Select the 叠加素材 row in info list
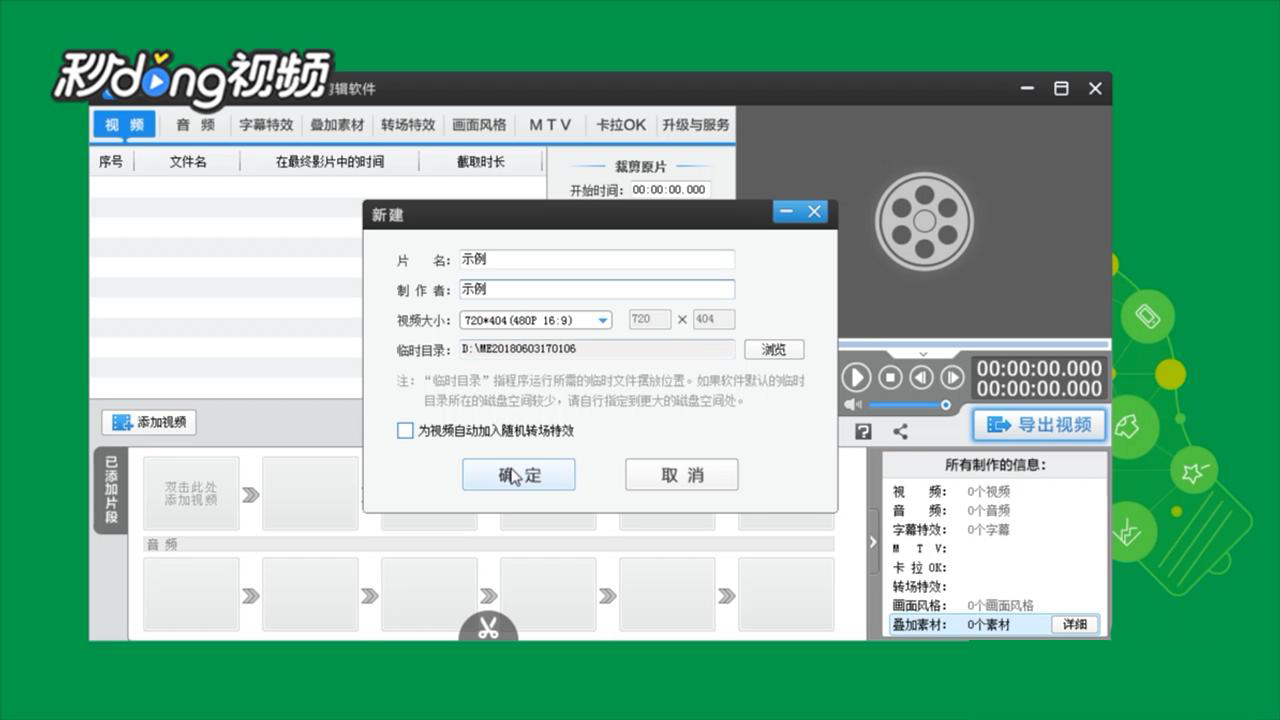The height and width of the screenshot is (720, 1280). (995, 624)
